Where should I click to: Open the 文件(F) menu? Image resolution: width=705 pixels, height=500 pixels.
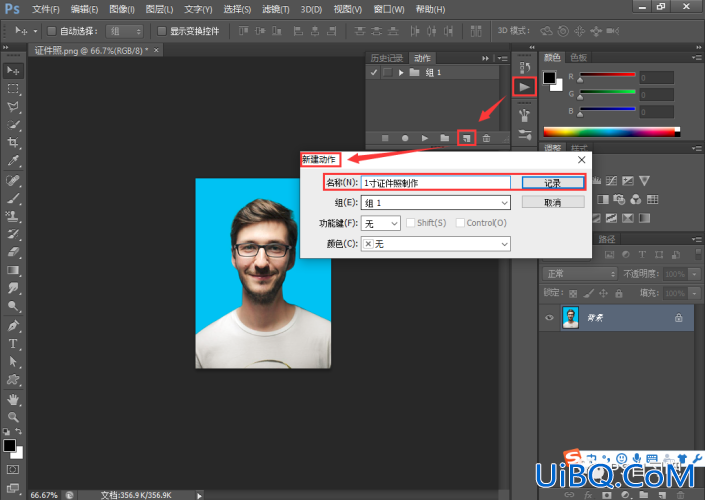point(46,9)
